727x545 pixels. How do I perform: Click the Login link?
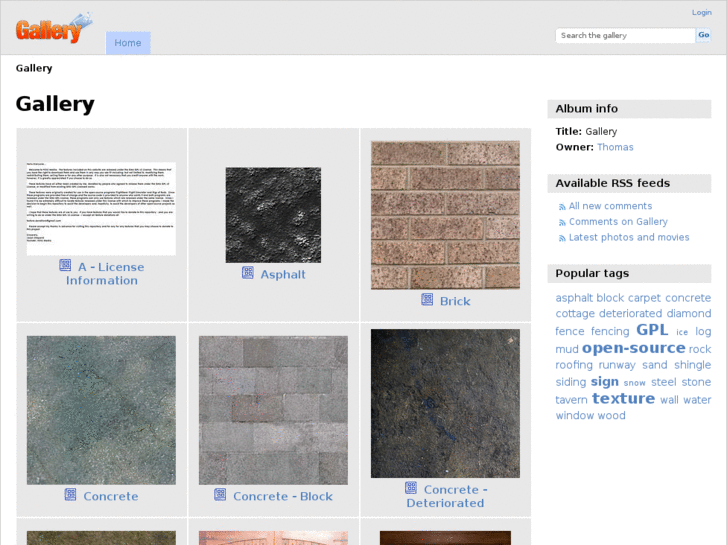701,13
